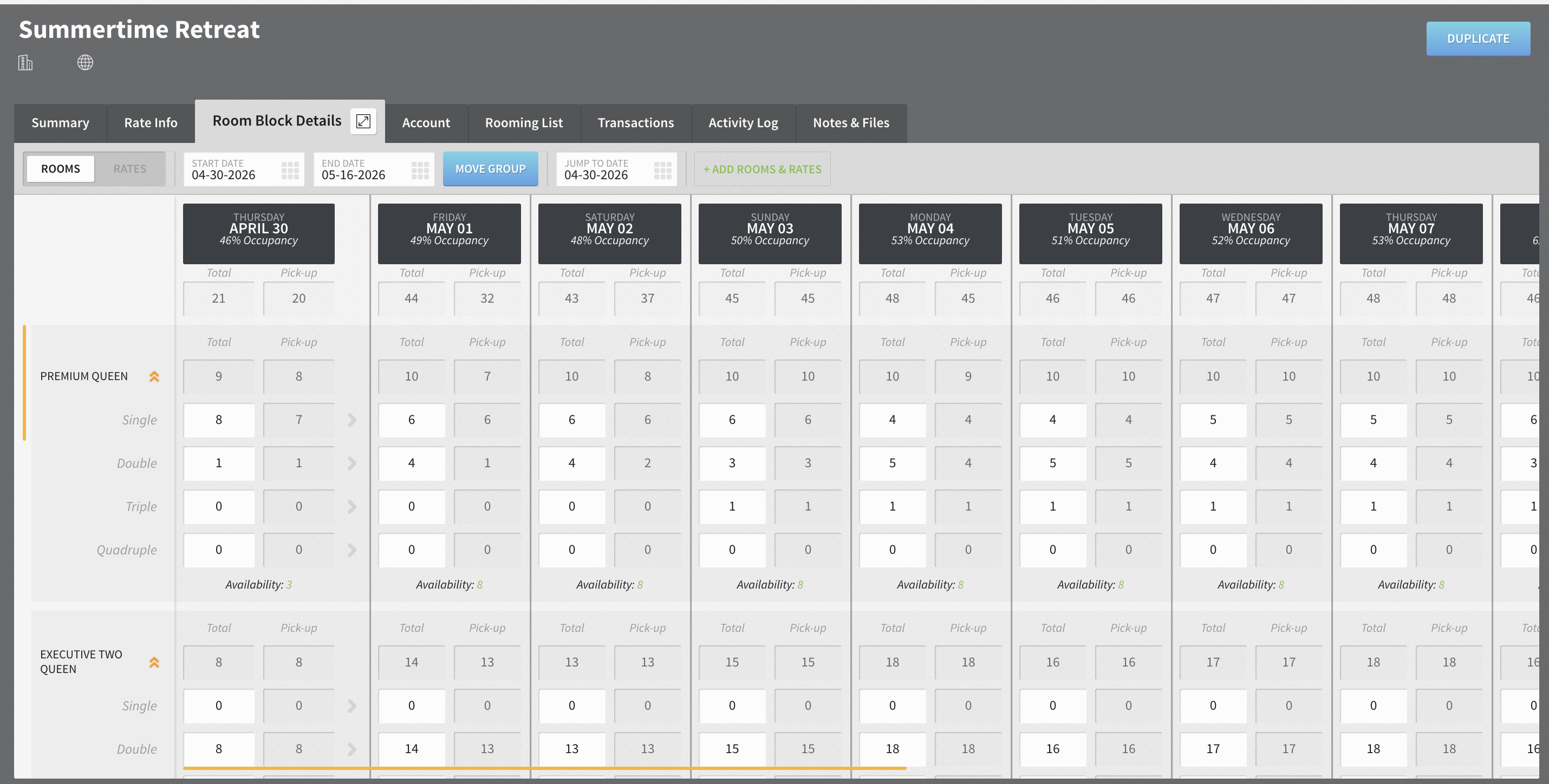This screenshot has width=1549, height=784.
Task: Edit Premium Queen Double total for May 07
Action: 1374,463
